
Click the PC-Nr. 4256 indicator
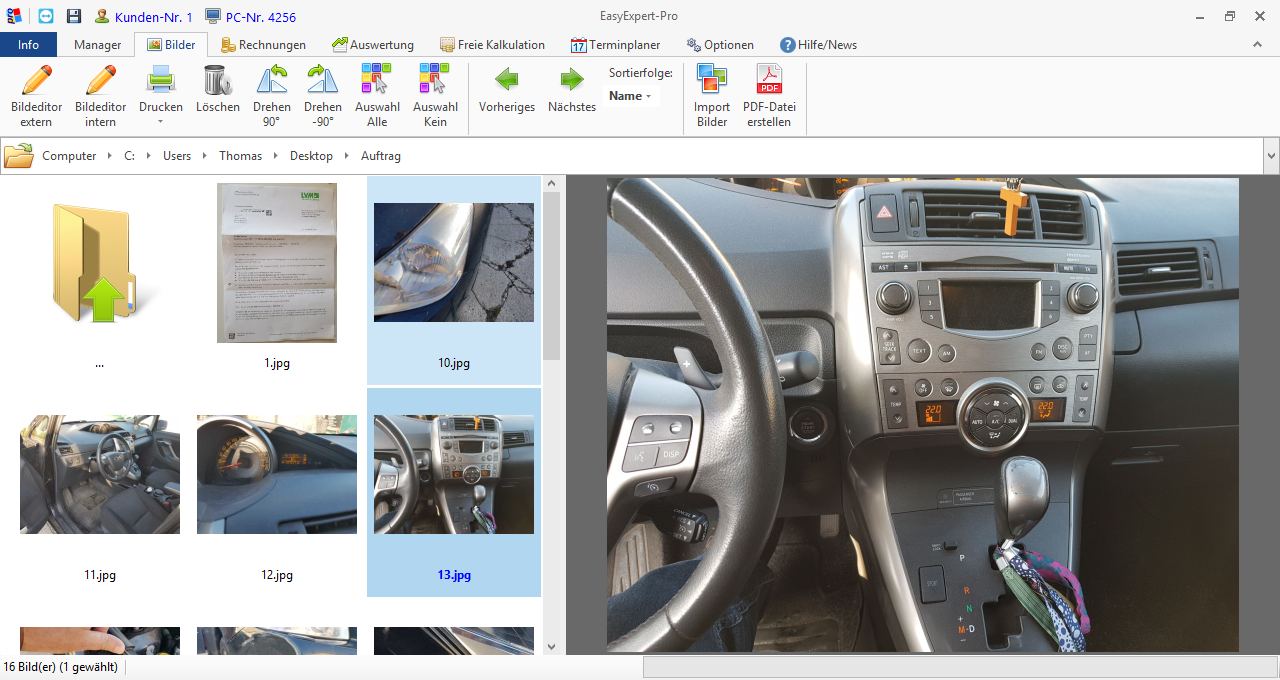coord(250,17)
